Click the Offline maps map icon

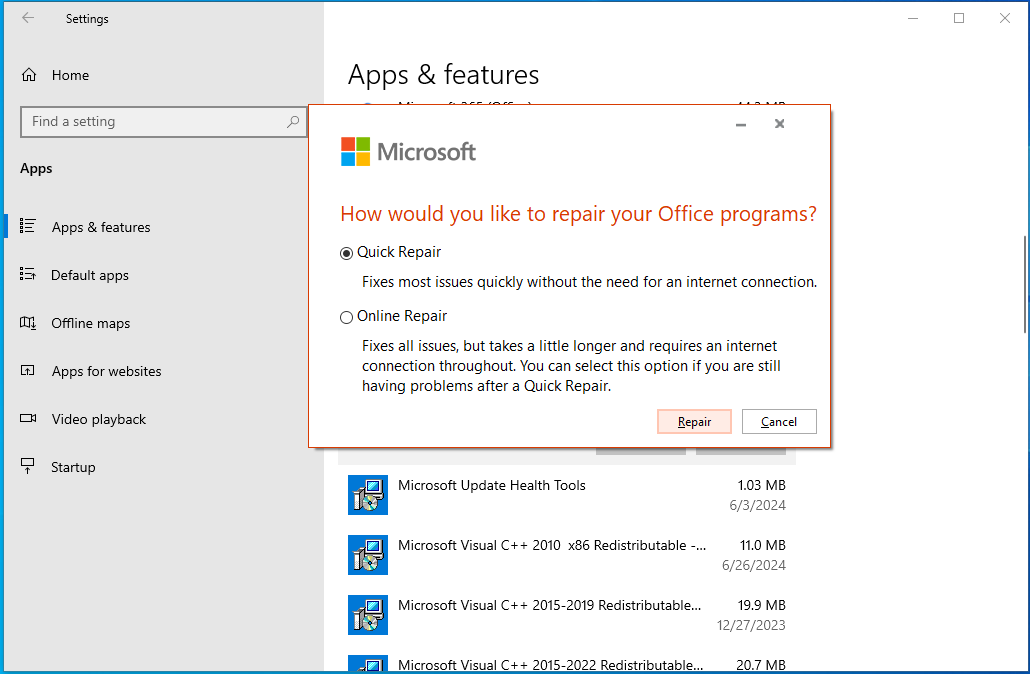28,323
